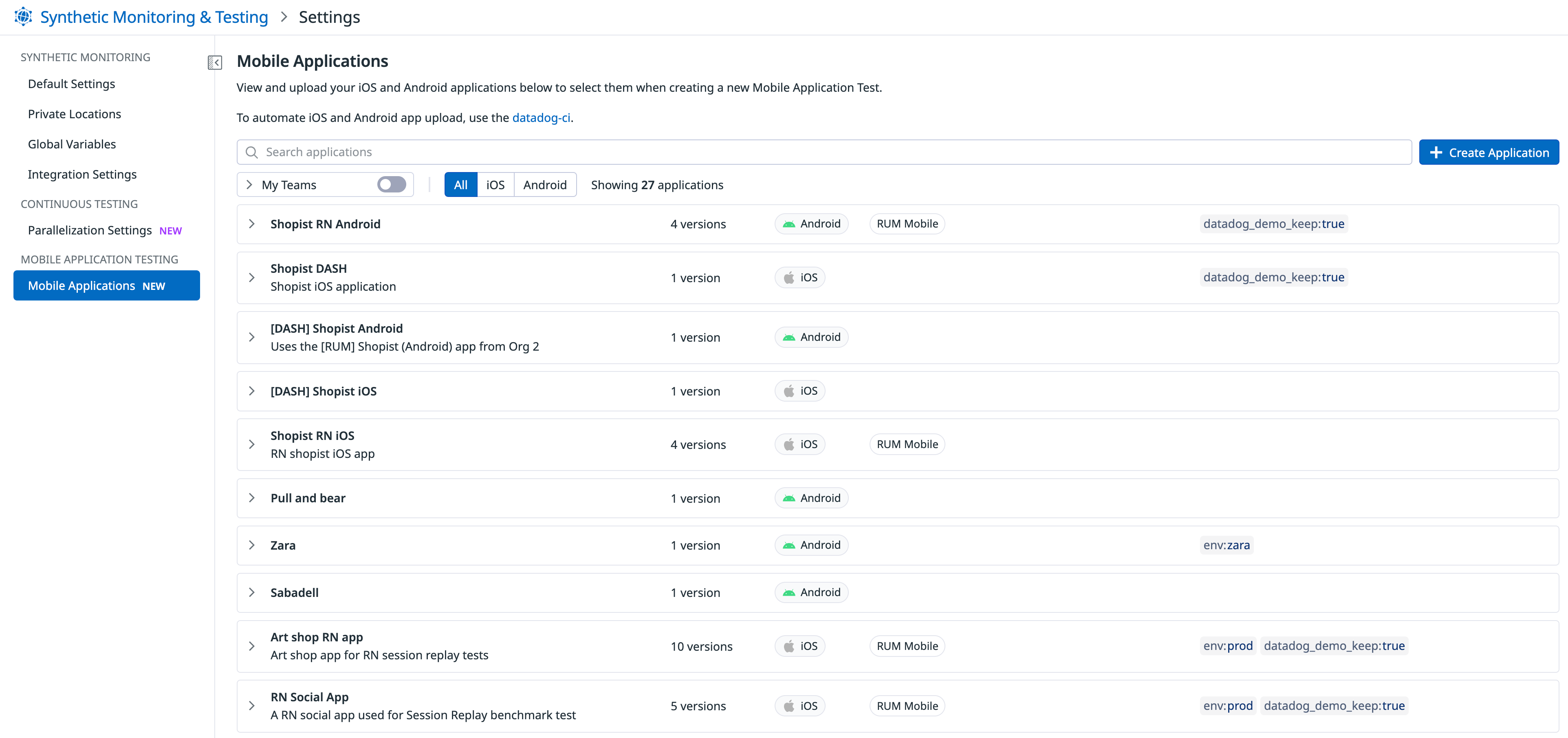Click the Synthetic Monitoring logo icon
This screenshot has height=738, width=1568.
click(x=23, y=16)
